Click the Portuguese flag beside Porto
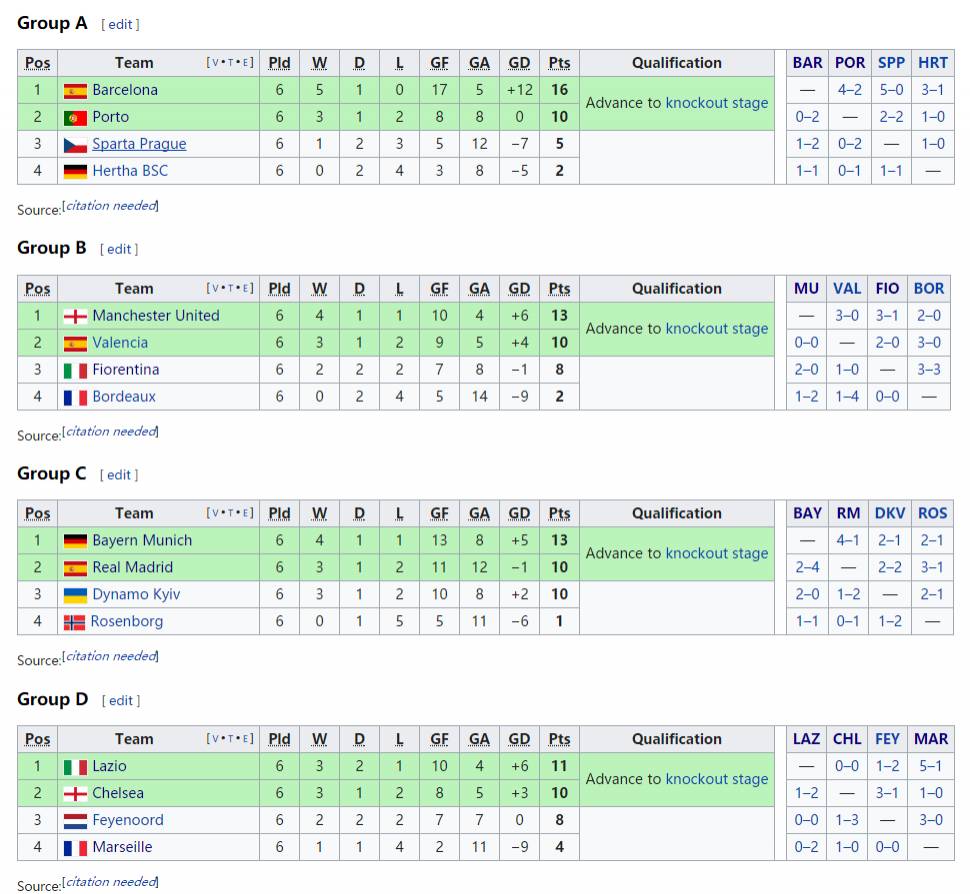 point(75,117)
